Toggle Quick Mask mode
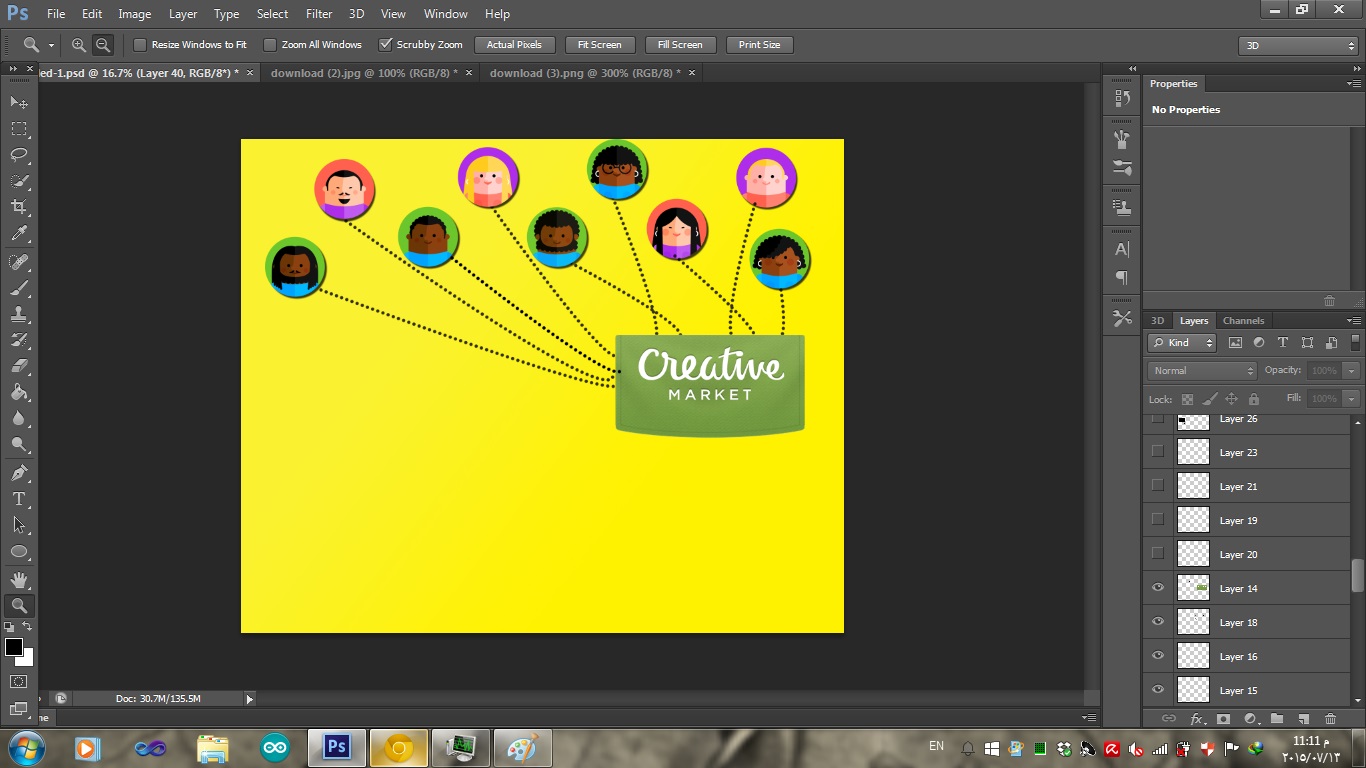1366x768 pixels. click(x=19, y=682)
